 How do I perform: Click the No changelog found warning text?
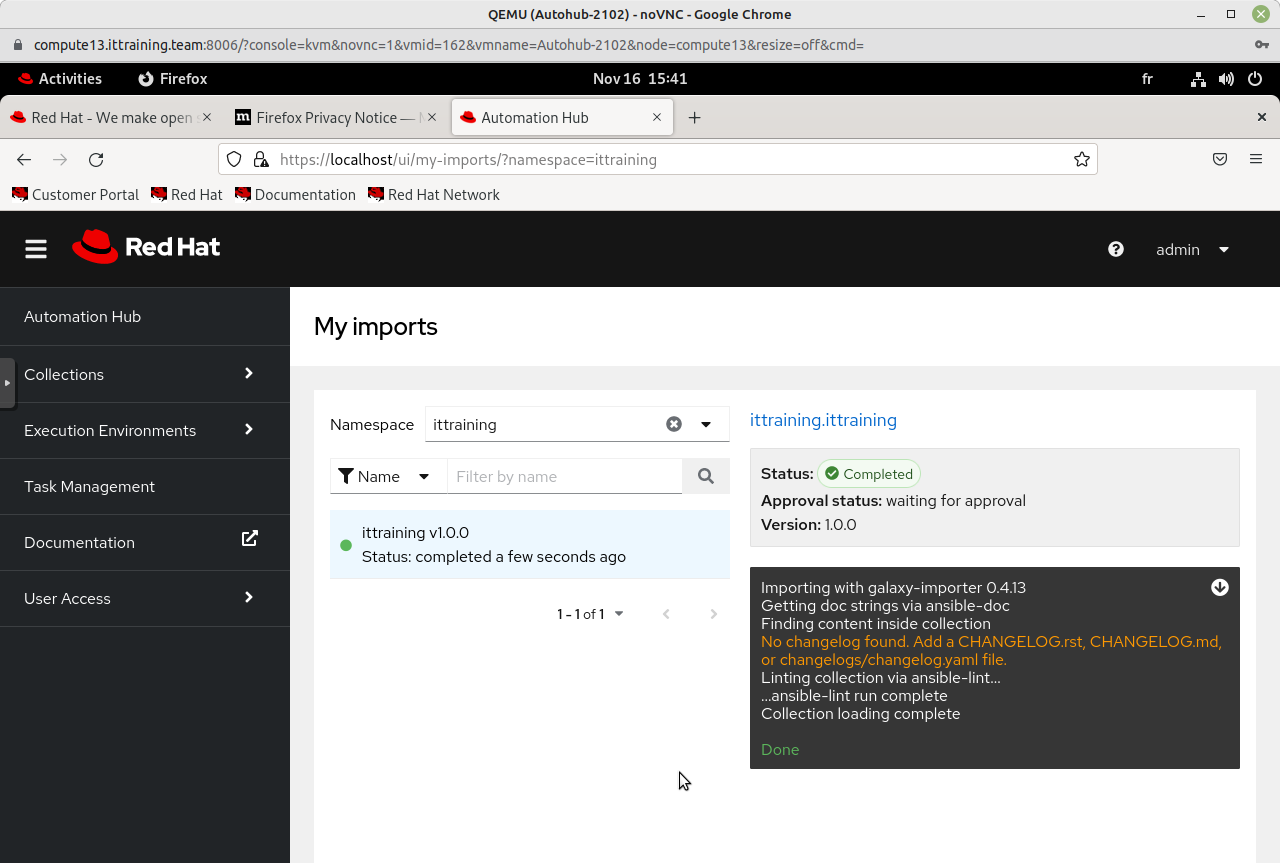[x=991, y=651]
